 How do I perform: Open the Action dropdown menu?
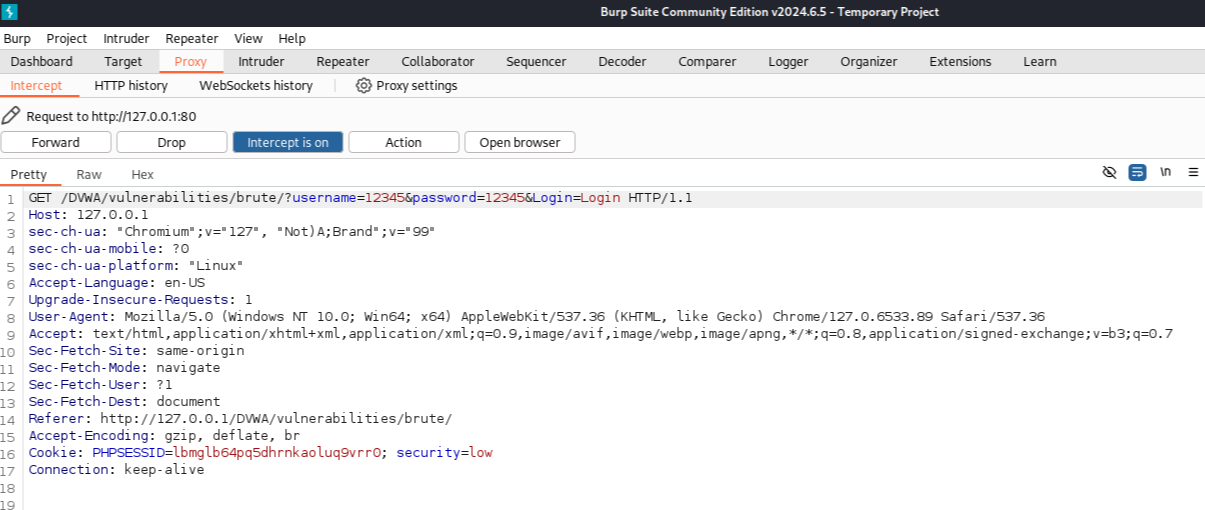click(x=404, y=142)
